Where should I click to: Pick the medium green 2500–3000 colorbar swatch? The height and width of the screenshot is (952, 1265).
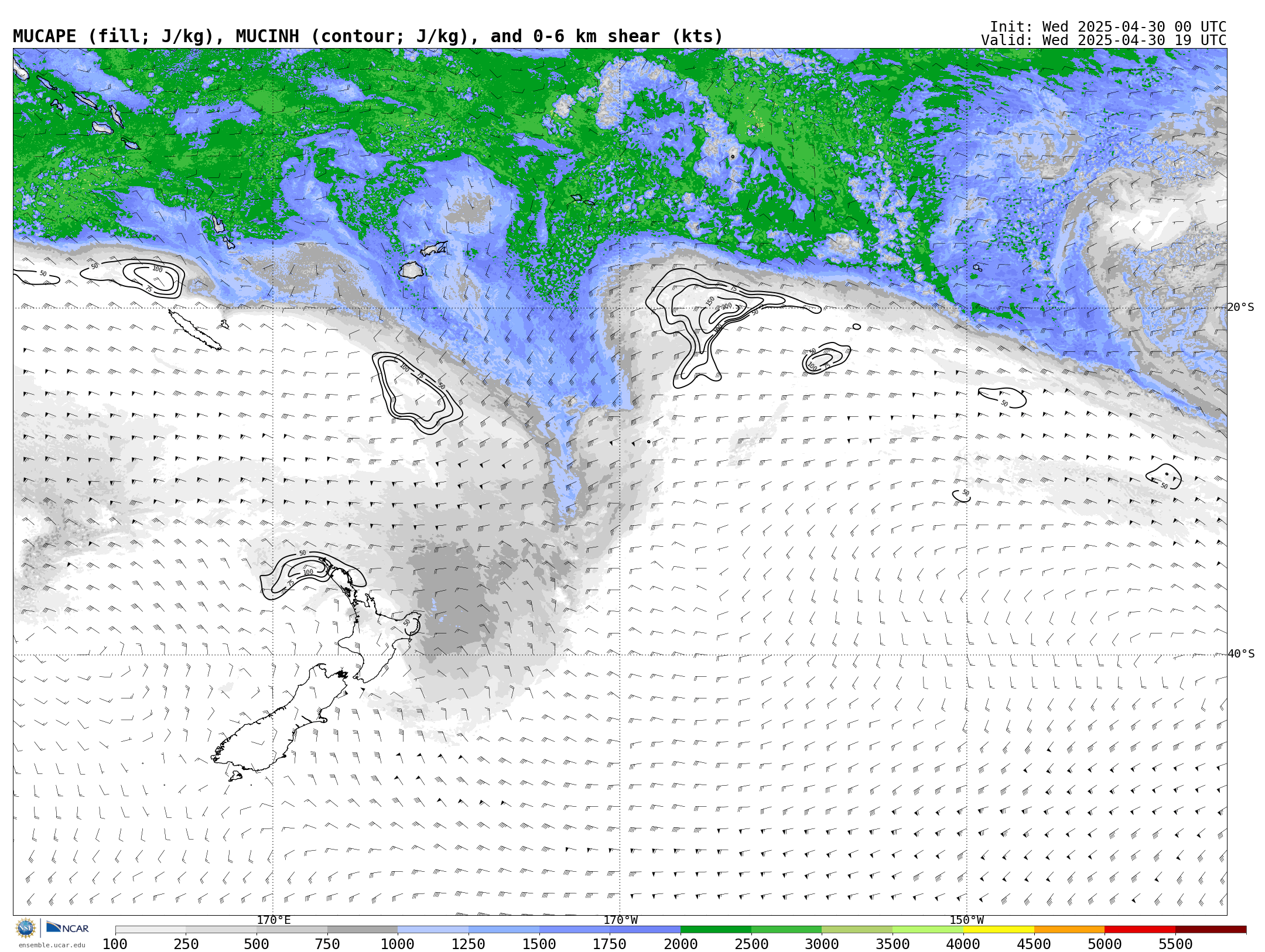coord(787,930)
